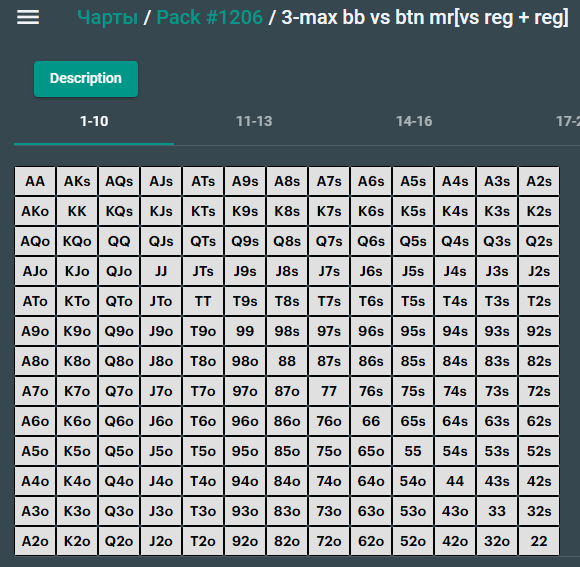Screen dimensions: 580x567
Task: Click the A2s cell
Action: pyautogui.click(x=539, y=181)
